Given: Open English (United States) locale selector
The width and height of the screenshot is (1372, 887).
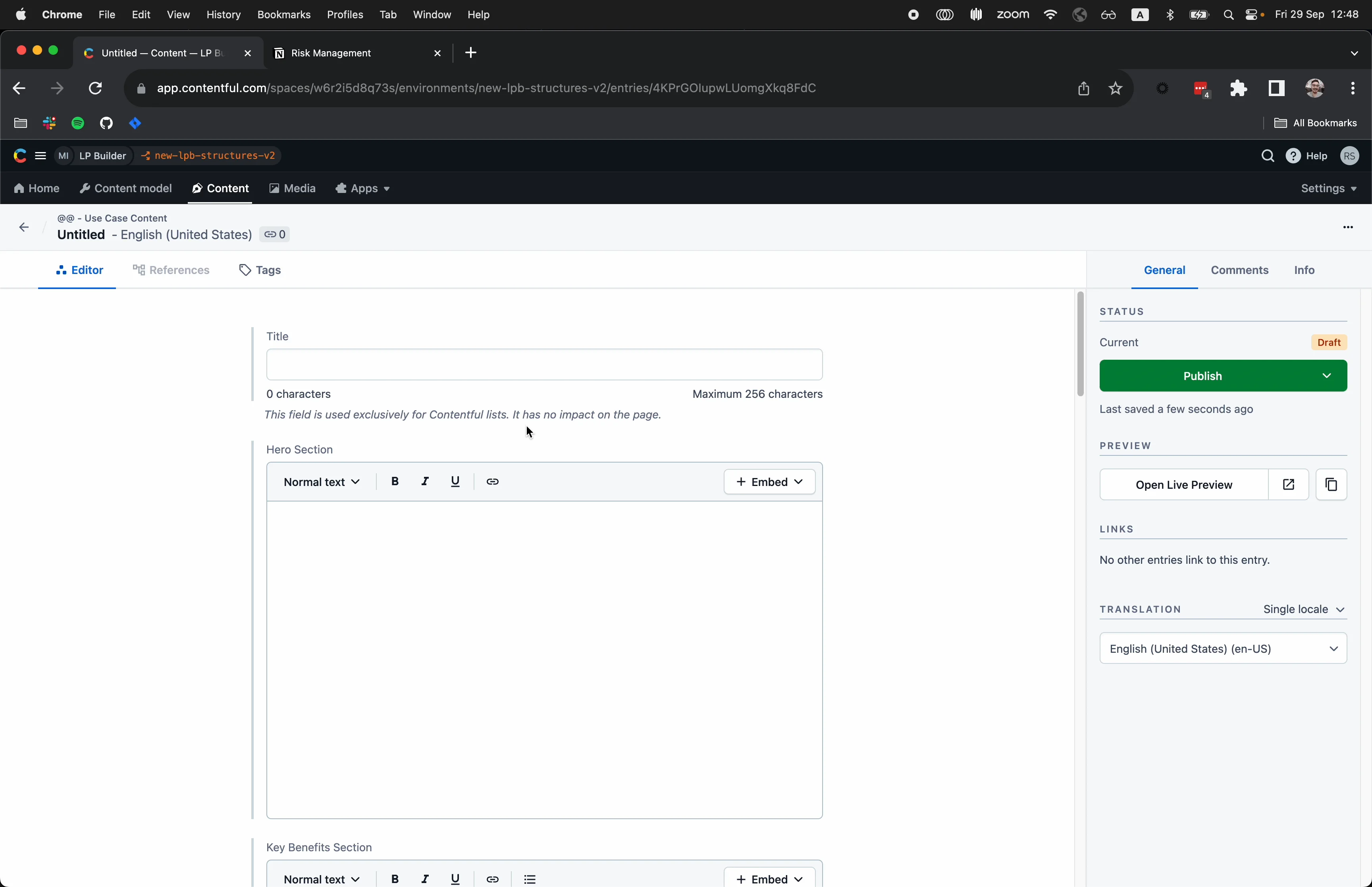Looking at the screenshot, I should point(1223,648).
